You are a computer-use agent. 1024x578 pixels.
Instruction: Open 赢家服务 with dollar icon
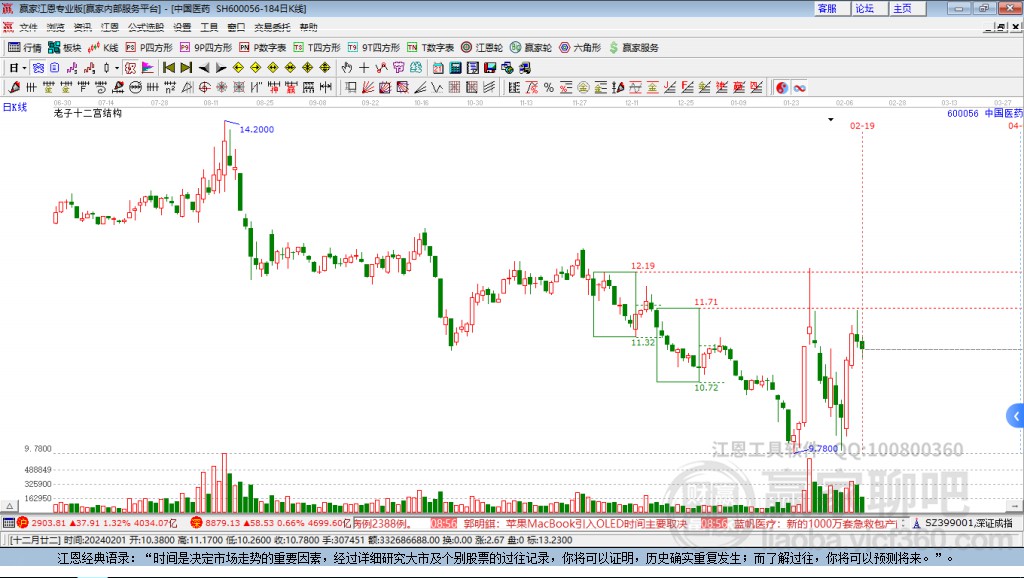(x=634, y=48)
